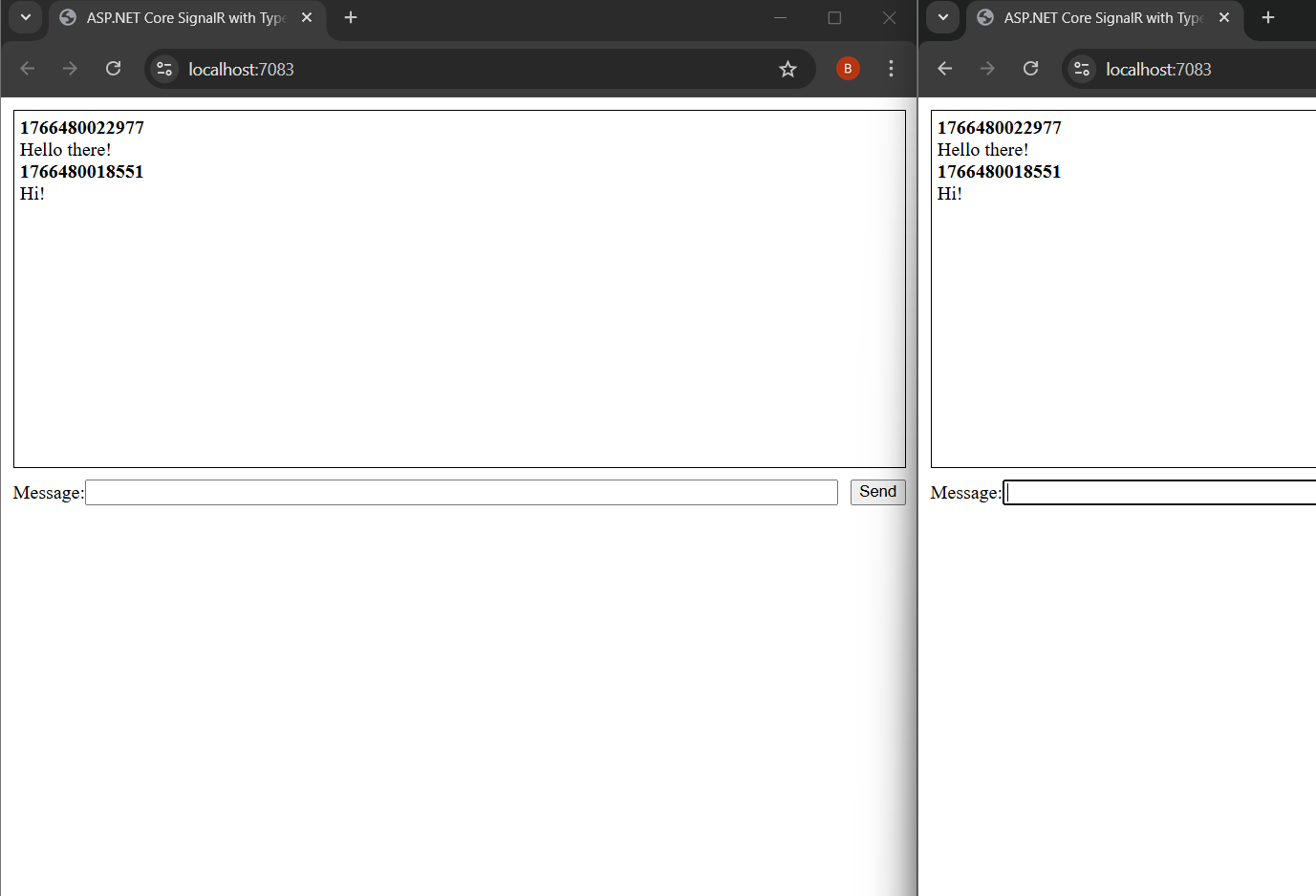Viewport: 1316px width, 896px height.
Task: Click the forward navigation arrow
Action: click(69, 68)
